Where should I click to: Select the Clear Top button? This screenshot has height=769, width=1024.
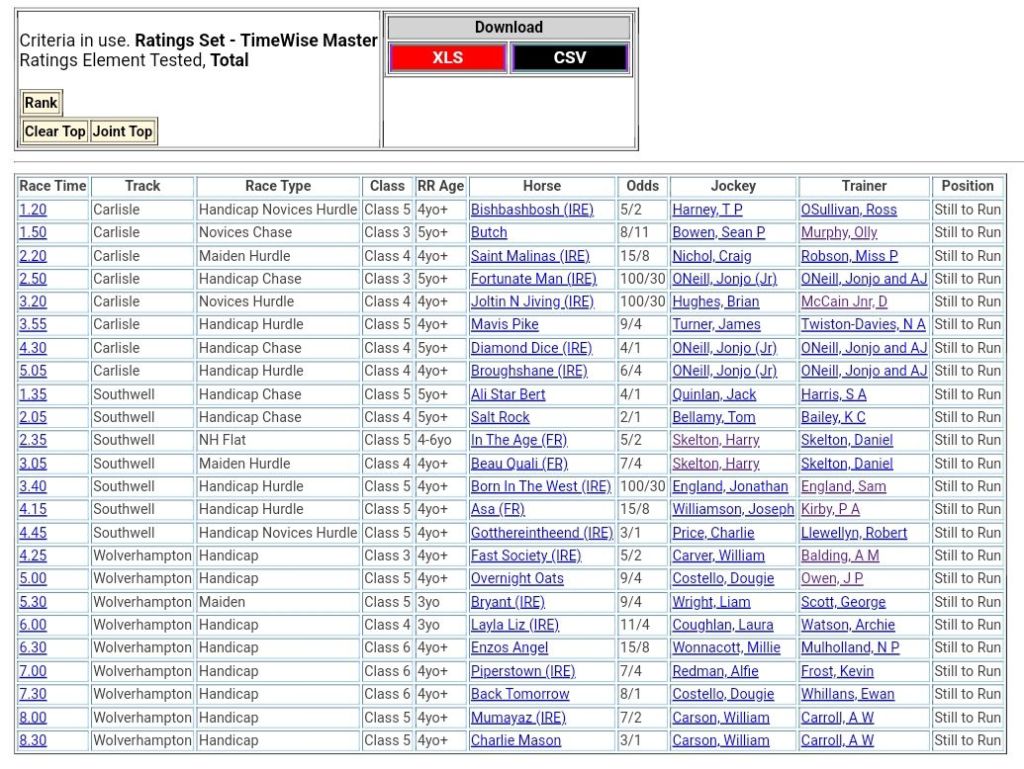tap(55, 131)
